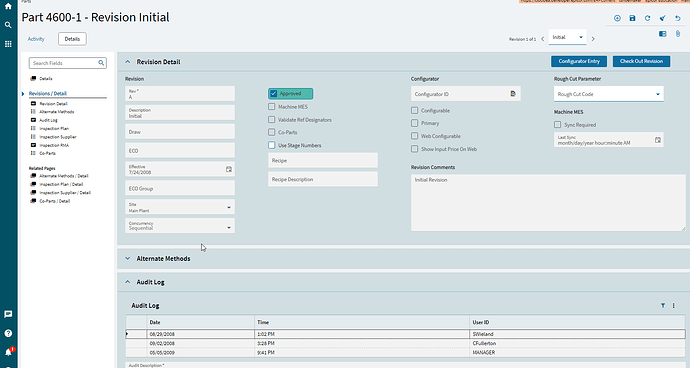The image size is (690, 368).
Task: Open the Rough Cut Code dropdown
Action: pos(609,94)
